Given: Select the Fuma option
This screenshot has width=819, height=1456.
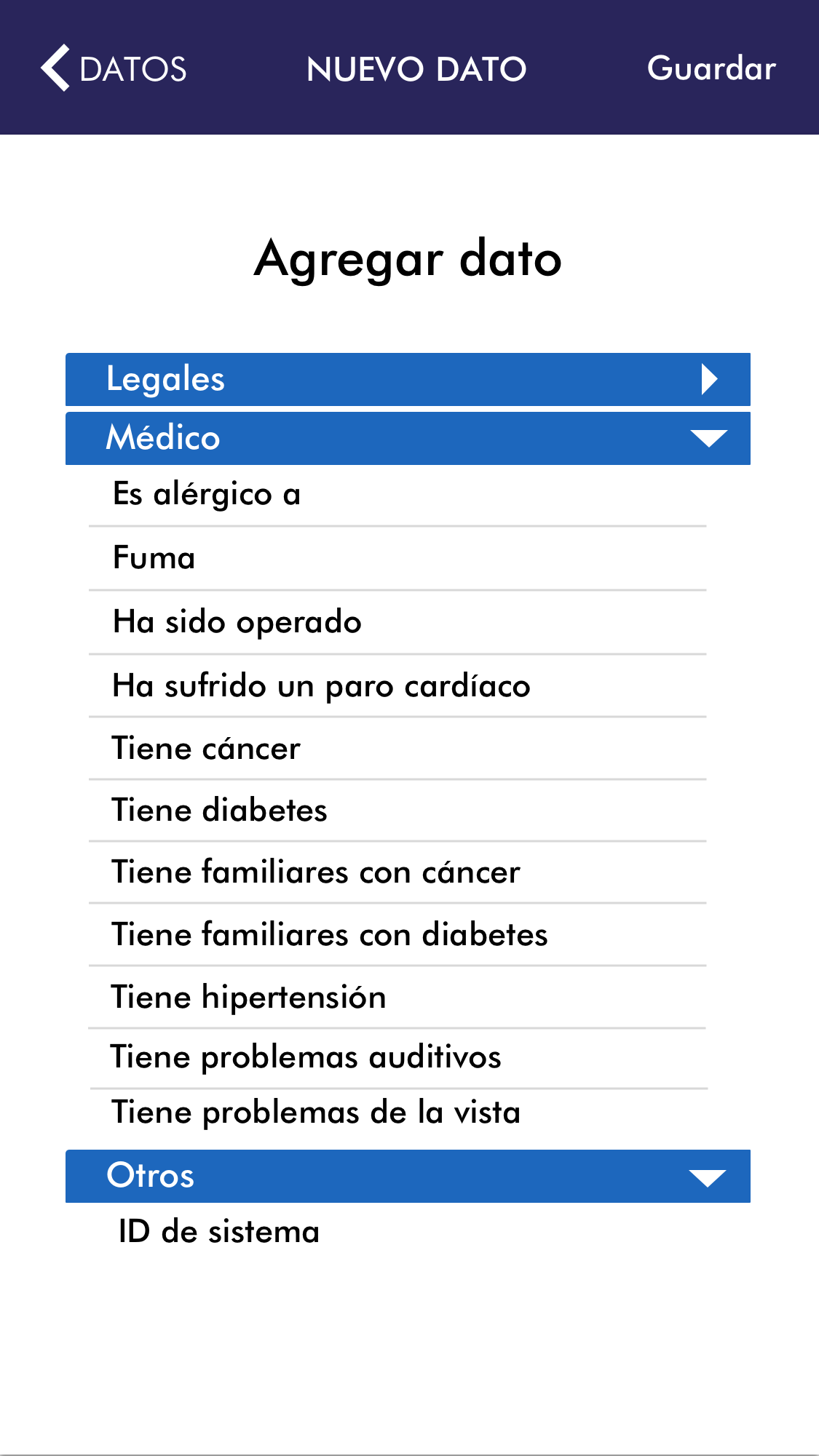Looking at the screenshot, I should click(x=154, y=558).
